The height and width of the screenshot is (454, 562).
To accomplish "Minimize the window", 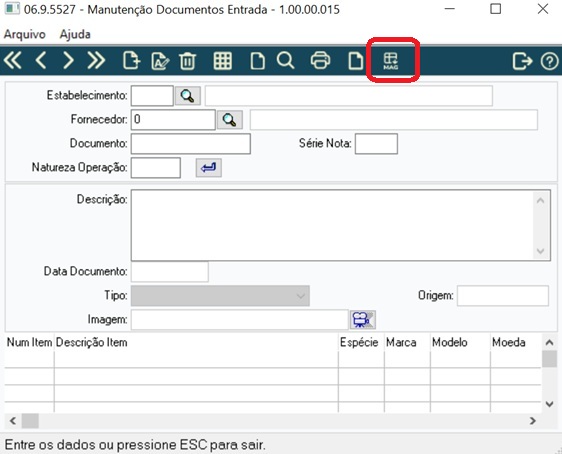I will [x=449, y=9].
